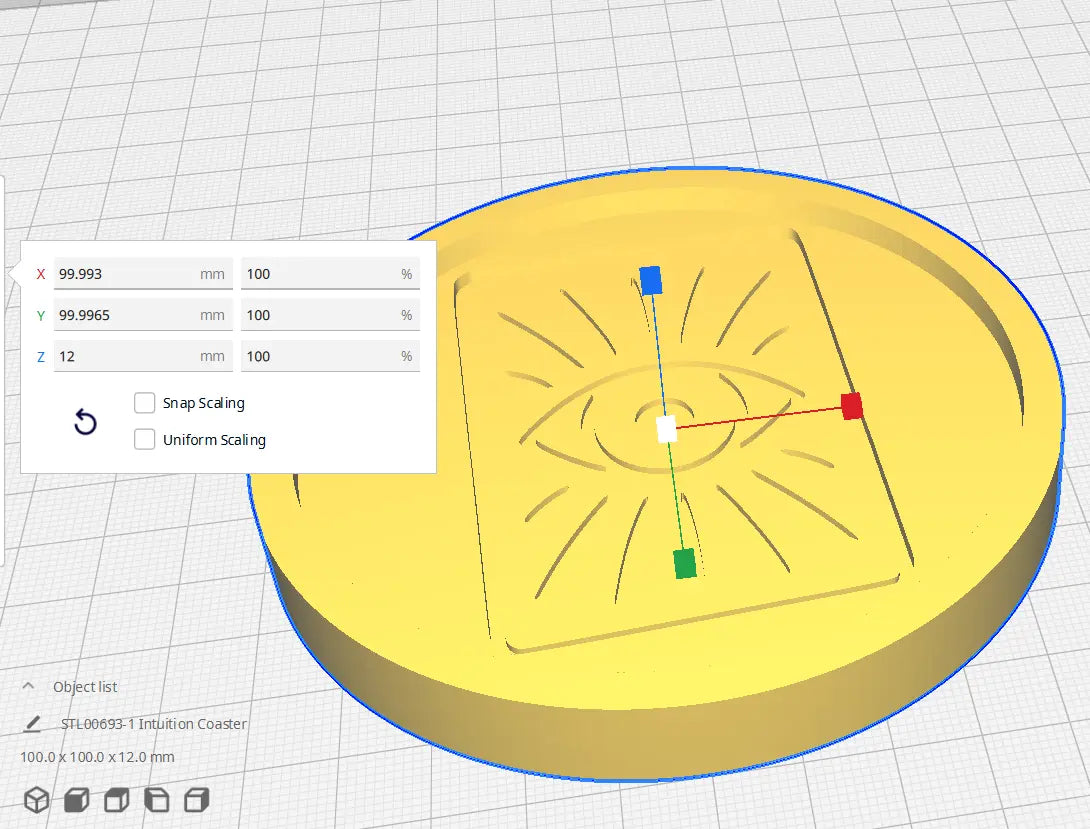Click the red X-axis scale handle

pyautogui.click(x=851, y=406)
